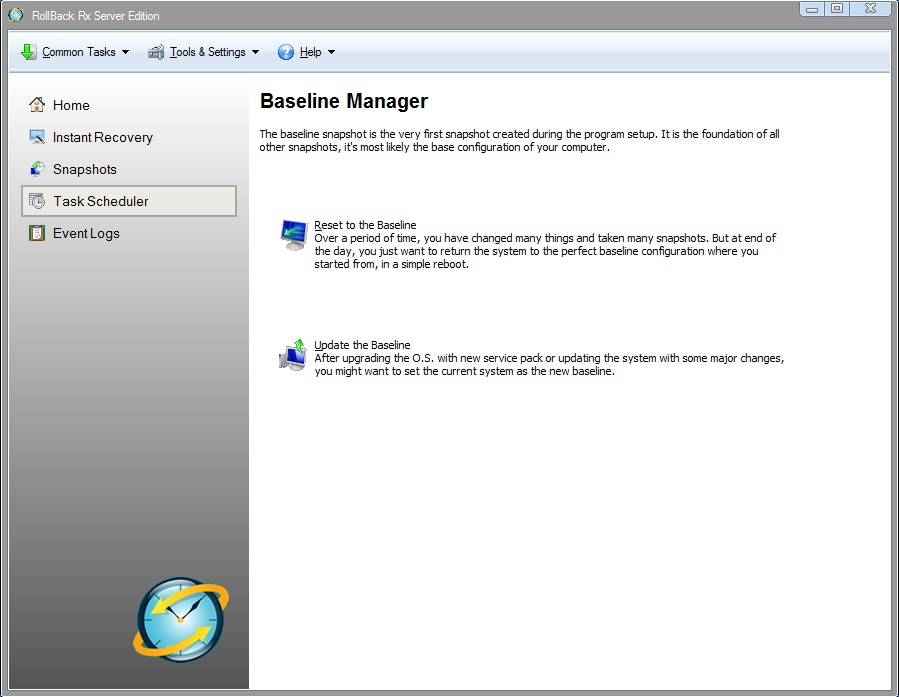The width and height of the screenshot is (899, 697).
Task: Expand the Help dropdown arrow
Action: (x=331, y=52)
